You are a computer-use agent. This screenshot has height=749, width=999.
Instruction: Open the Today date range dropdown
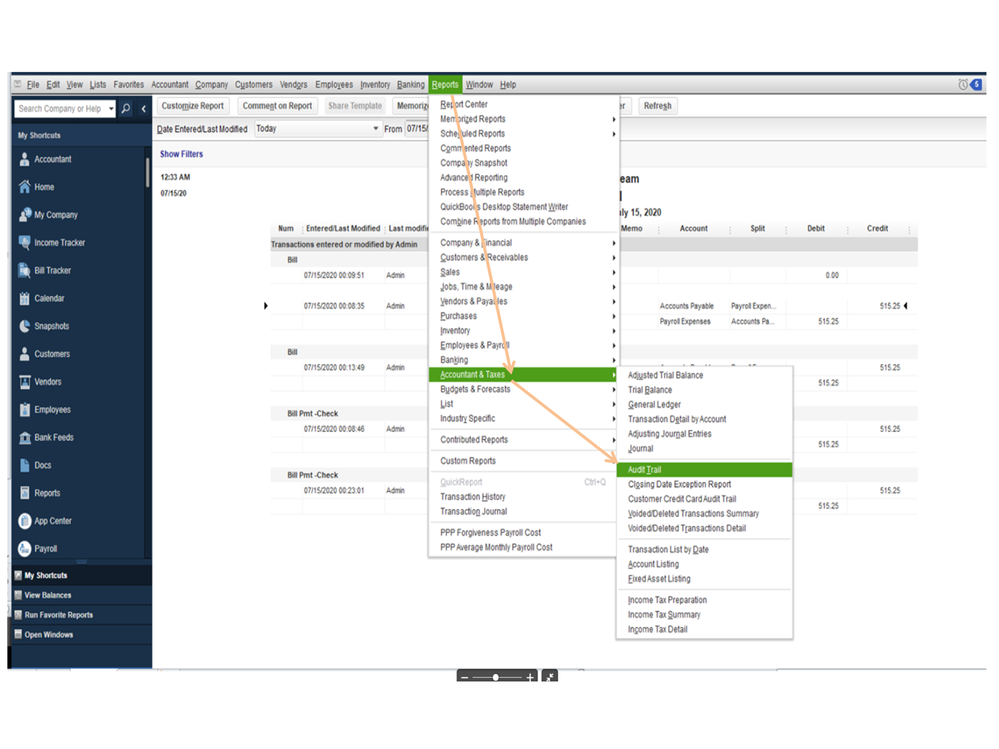click(318, 129)
